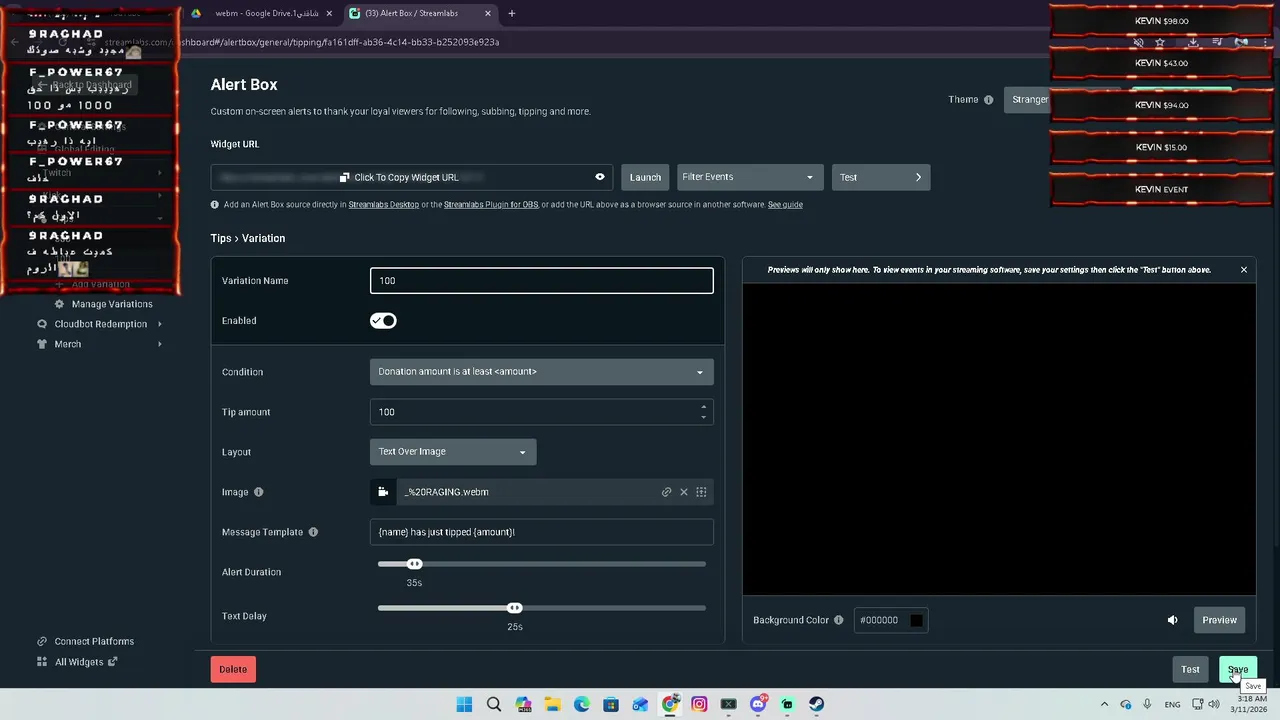This screenshot has height=720, width=1280.
Task: Open Windows Search from the taskbar
Action: (494, 704)
